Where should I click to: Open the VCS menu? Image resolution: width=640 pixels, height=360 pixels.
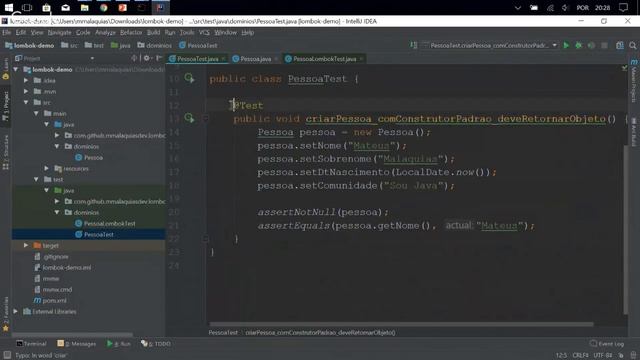(204, 32)
